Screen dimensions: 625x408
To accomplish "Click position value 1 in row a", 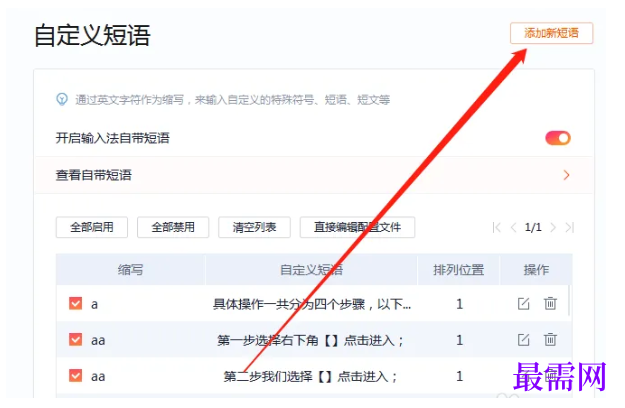I will pyautogui.click(x=460, y=304).
